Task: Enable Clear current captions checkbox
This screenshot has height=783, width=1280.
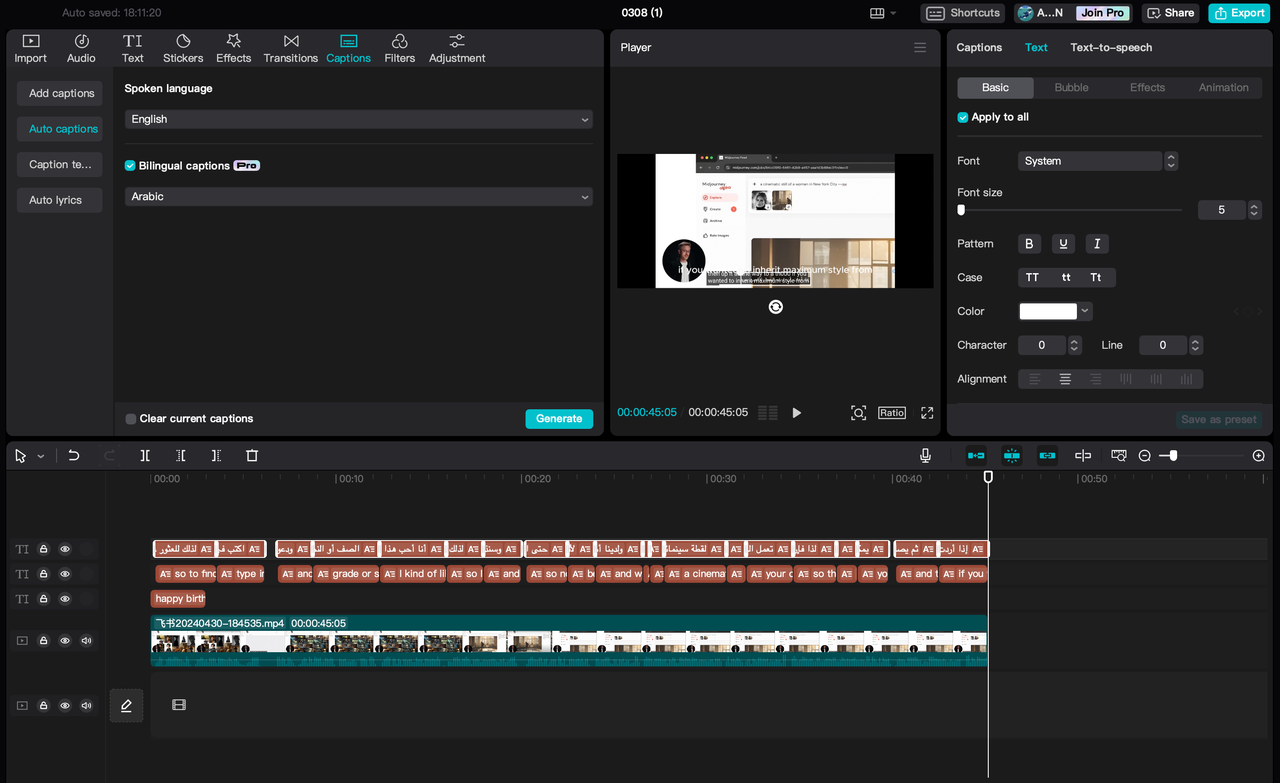Action: (x=129, y=418)
